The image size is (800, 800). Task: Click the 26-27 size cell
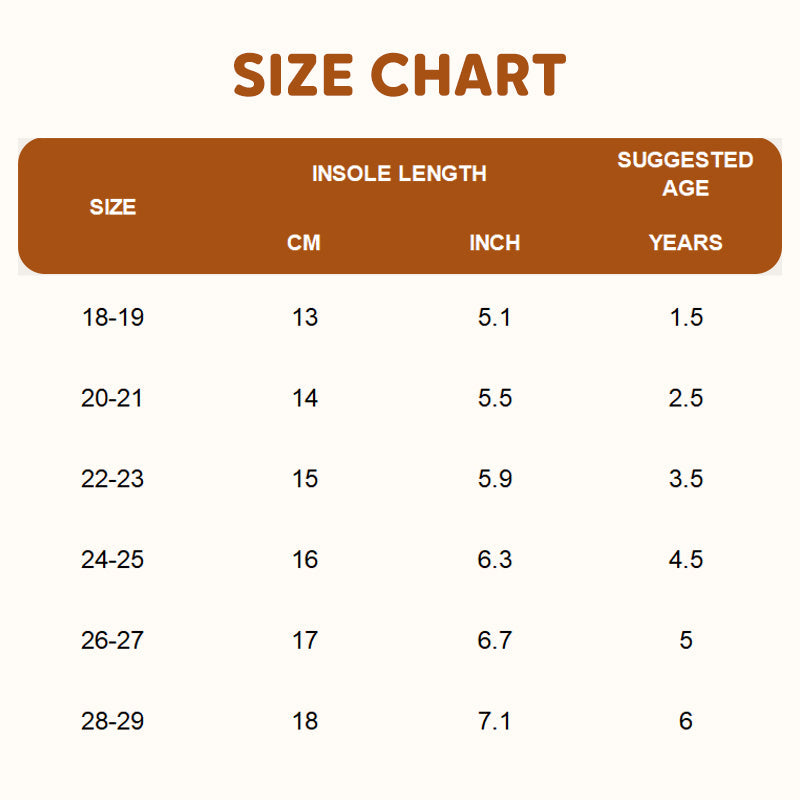(x=113, y=640)
